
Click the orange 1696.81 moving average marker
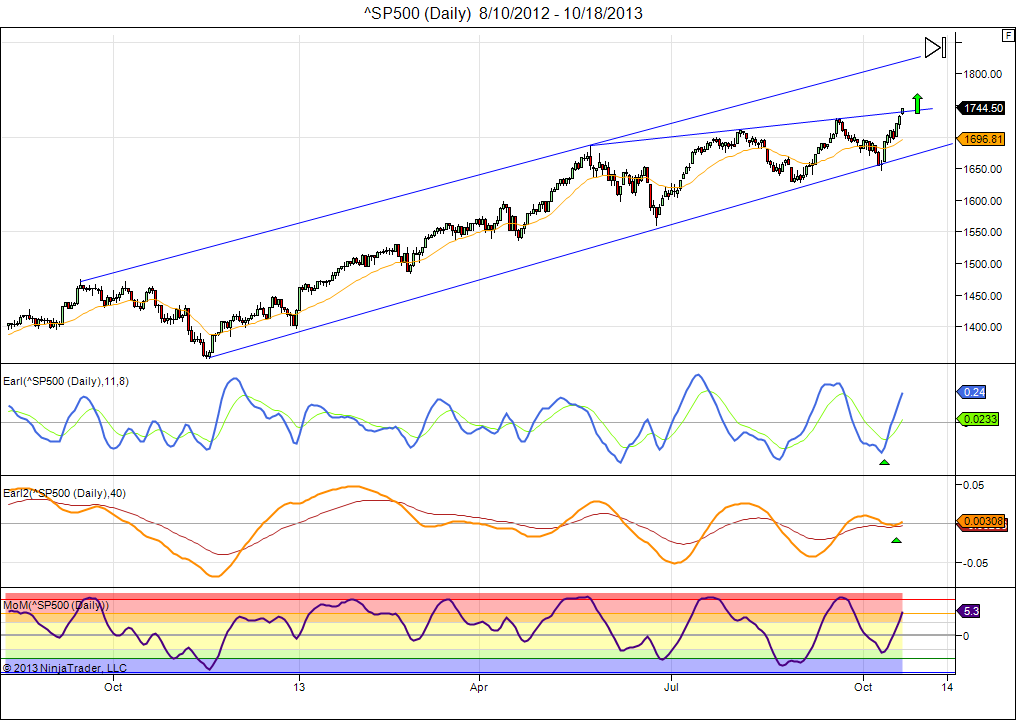click(x=983, y=139)
